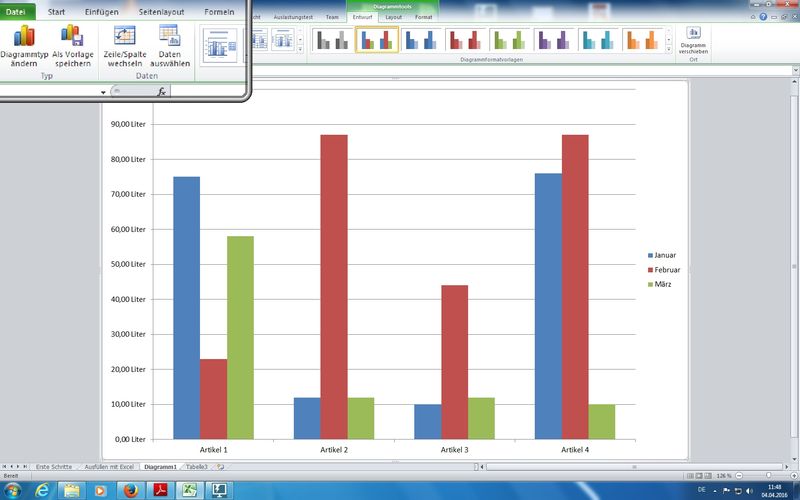The height and width of the screenshot is (500, 800).
Task: Expand the formula bar
Action: coord(795,70)
